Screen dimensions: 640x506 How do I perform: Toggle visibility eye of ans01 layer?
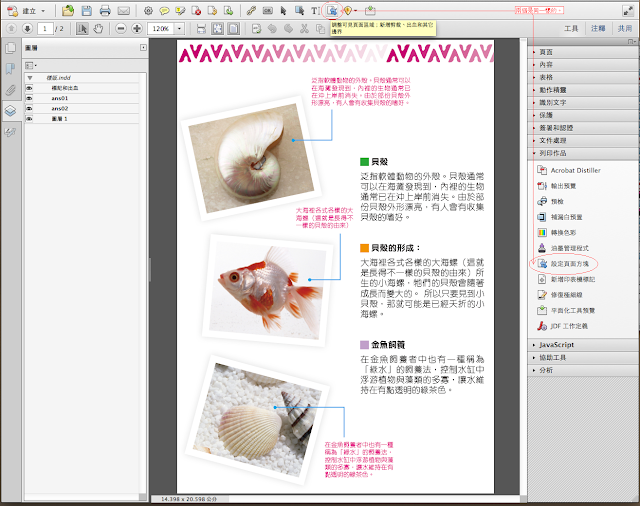pos(29,98)
